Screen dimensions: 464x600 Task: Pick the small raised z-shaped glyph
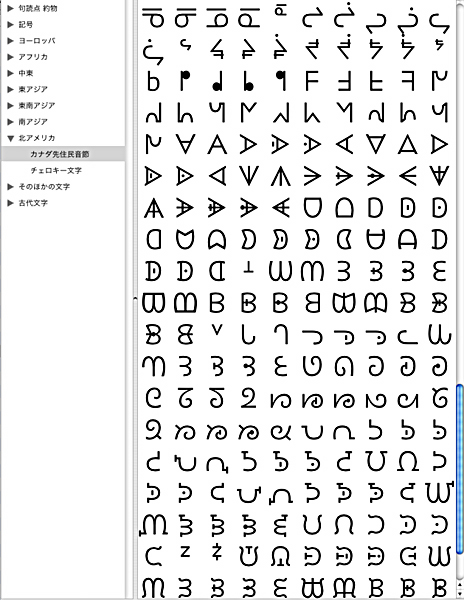coord(185,551)
